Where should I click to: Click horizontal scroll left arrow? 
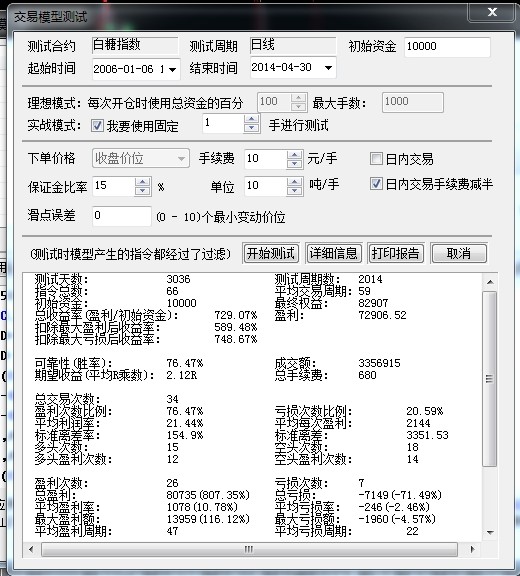[x=31, y=550]
